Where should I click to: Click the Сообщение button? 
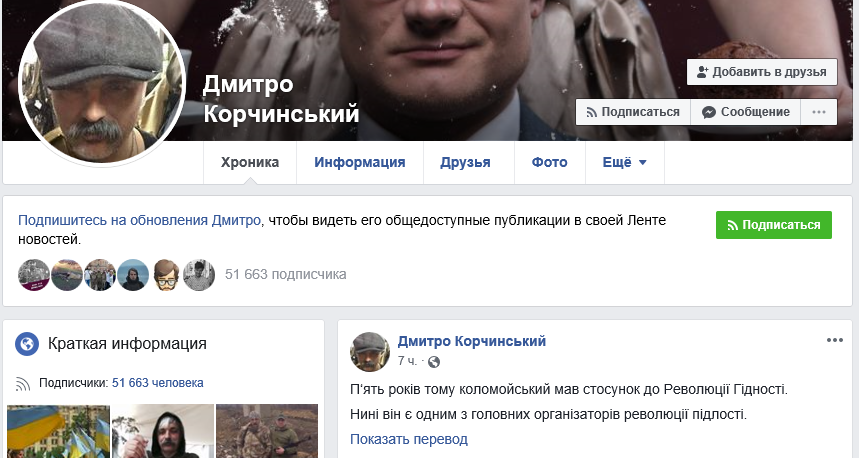746,112
